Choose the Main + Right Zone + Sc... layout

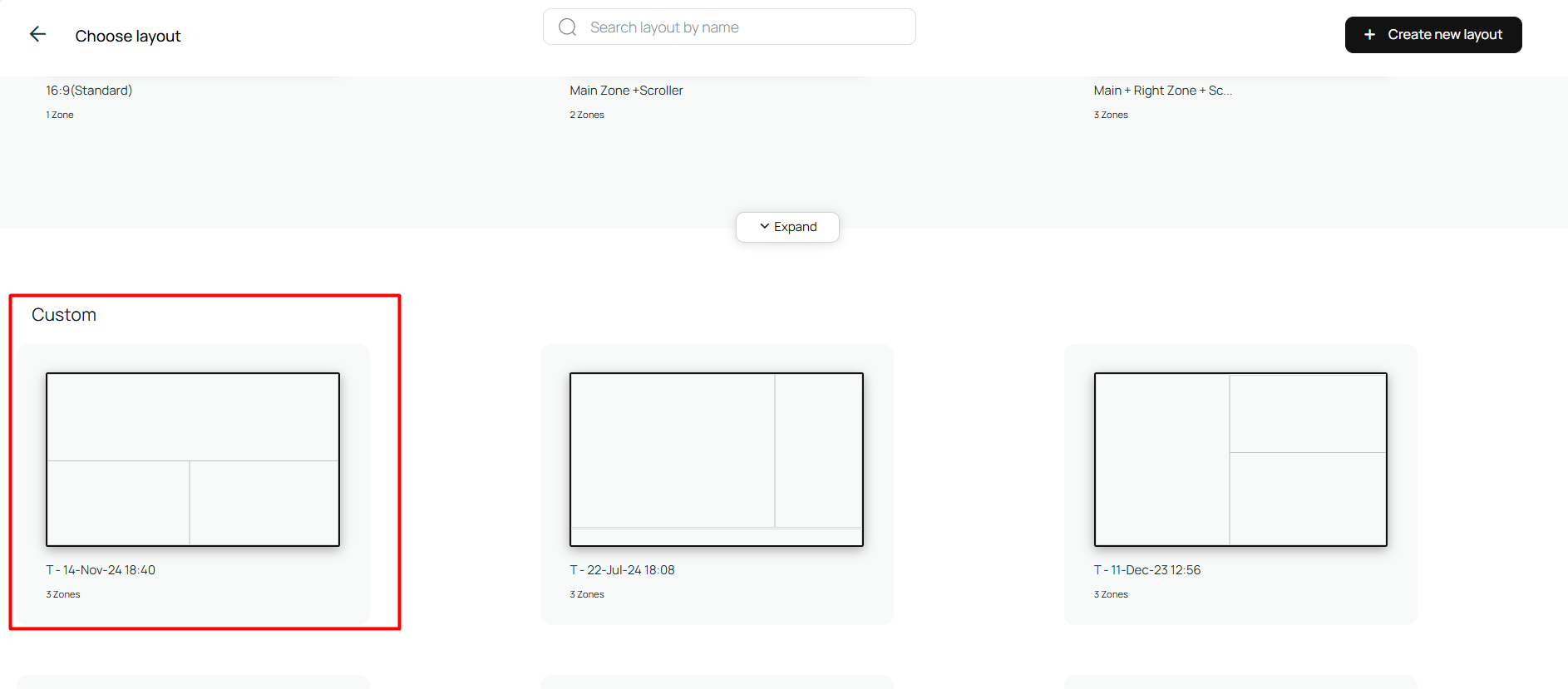pyautogui.click(x=1162, y=91)
